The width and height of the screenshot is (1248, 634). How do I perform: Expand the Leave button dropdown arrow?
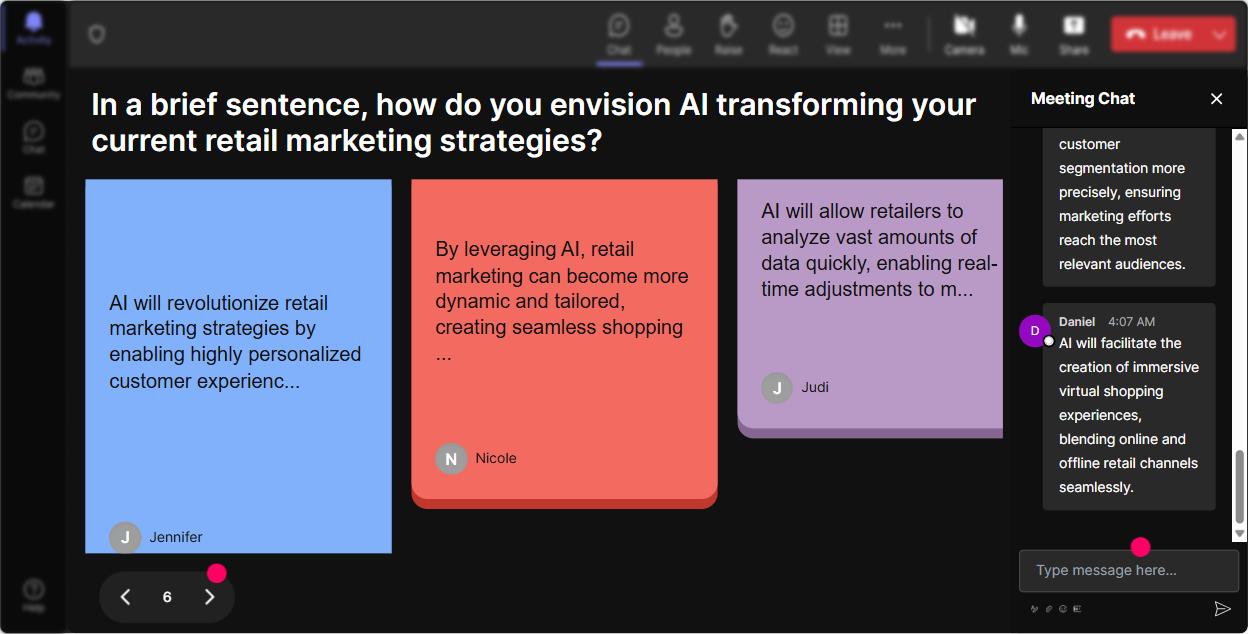[1221, 34]
